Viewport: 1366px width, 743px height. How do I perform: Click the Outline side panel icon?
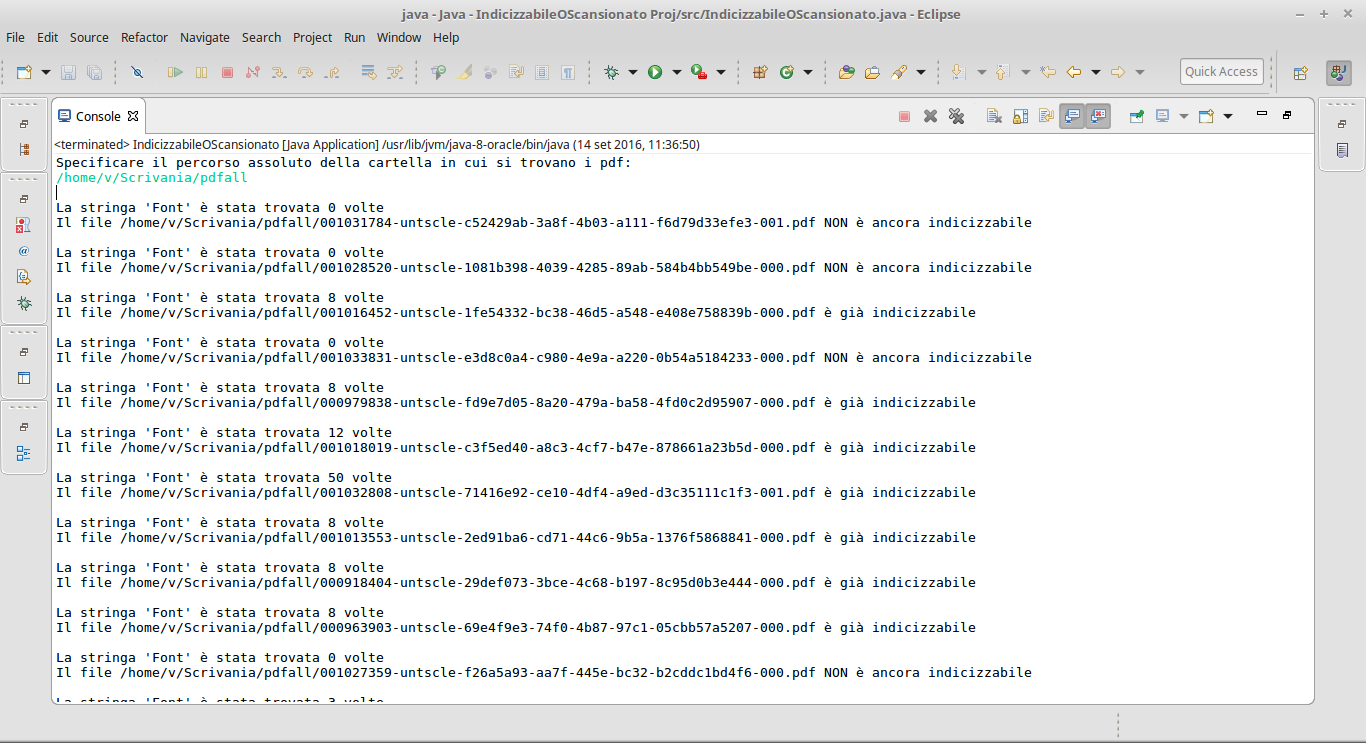24,453
